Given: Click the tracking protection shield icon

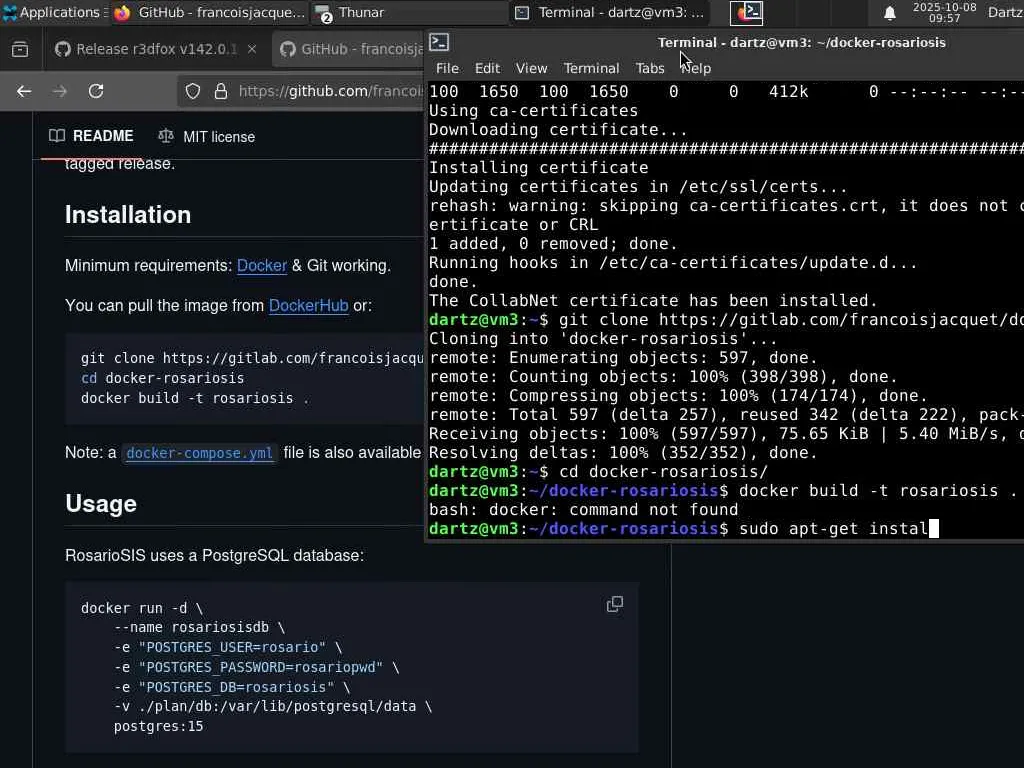Looking at the screenshot, I should coord(193,91).
